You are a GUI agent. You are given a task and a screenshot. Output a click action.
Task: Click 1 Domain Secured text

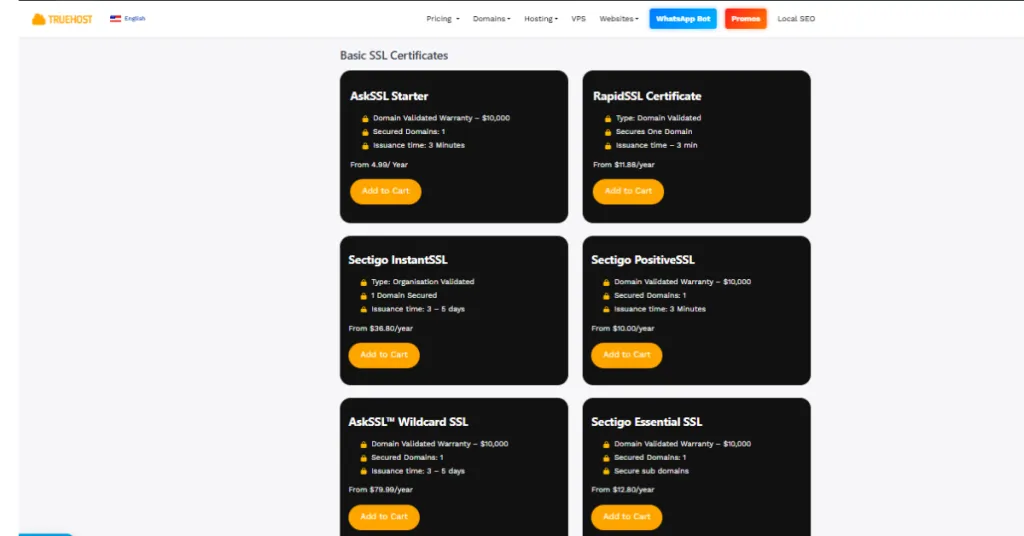tap(404, 295)
